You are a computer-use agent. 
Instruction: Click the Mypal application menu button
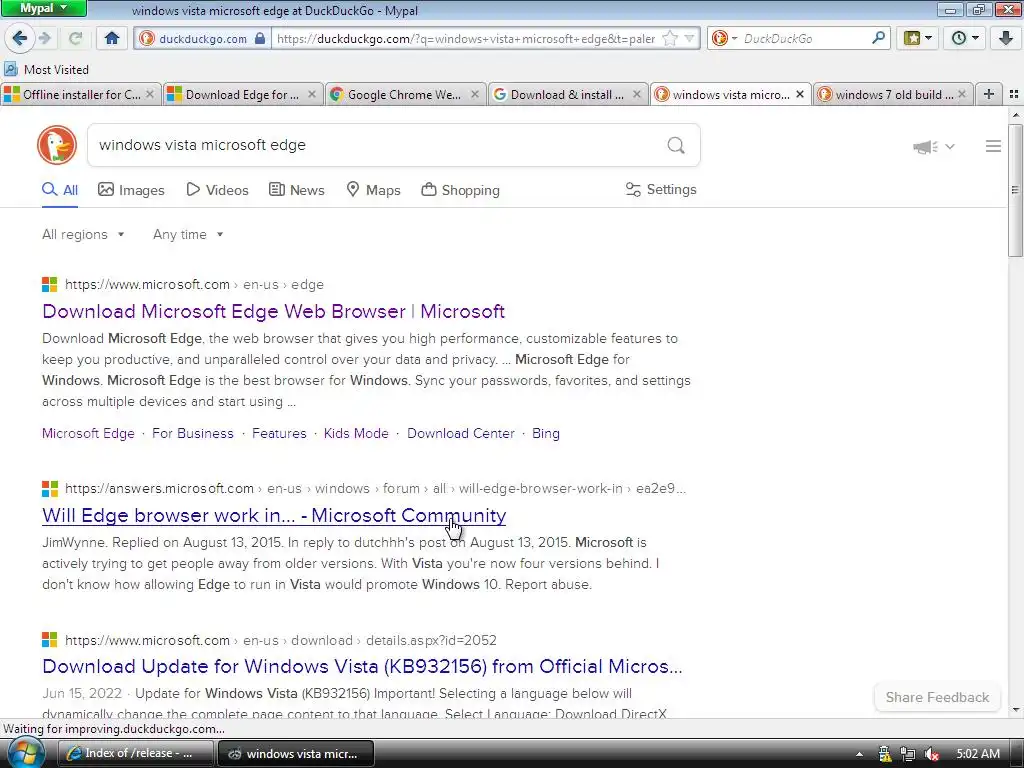[x=43, y=8]
